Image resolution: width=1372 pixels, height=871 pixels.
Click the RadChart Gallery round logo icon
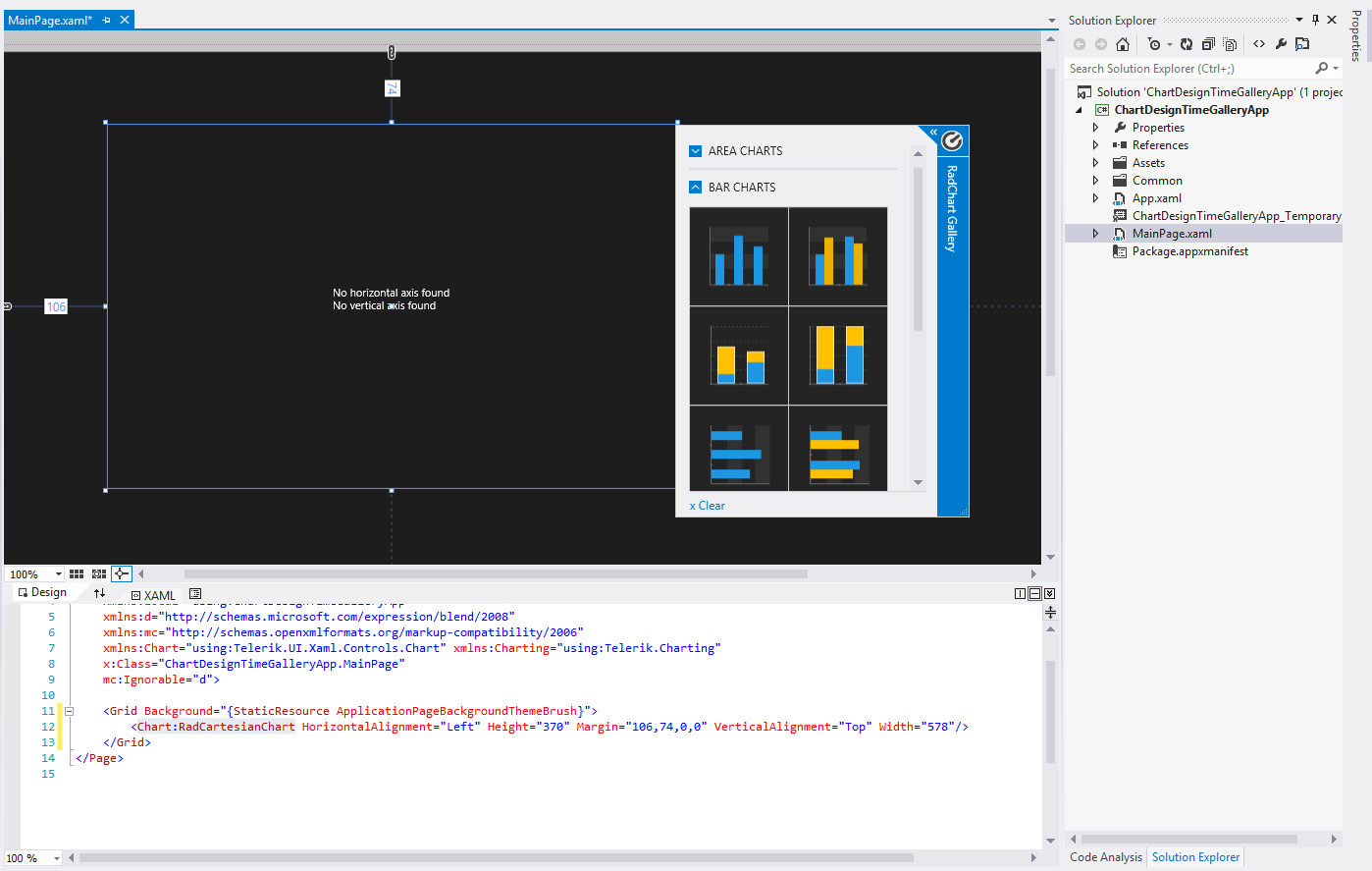coord(951,141)
